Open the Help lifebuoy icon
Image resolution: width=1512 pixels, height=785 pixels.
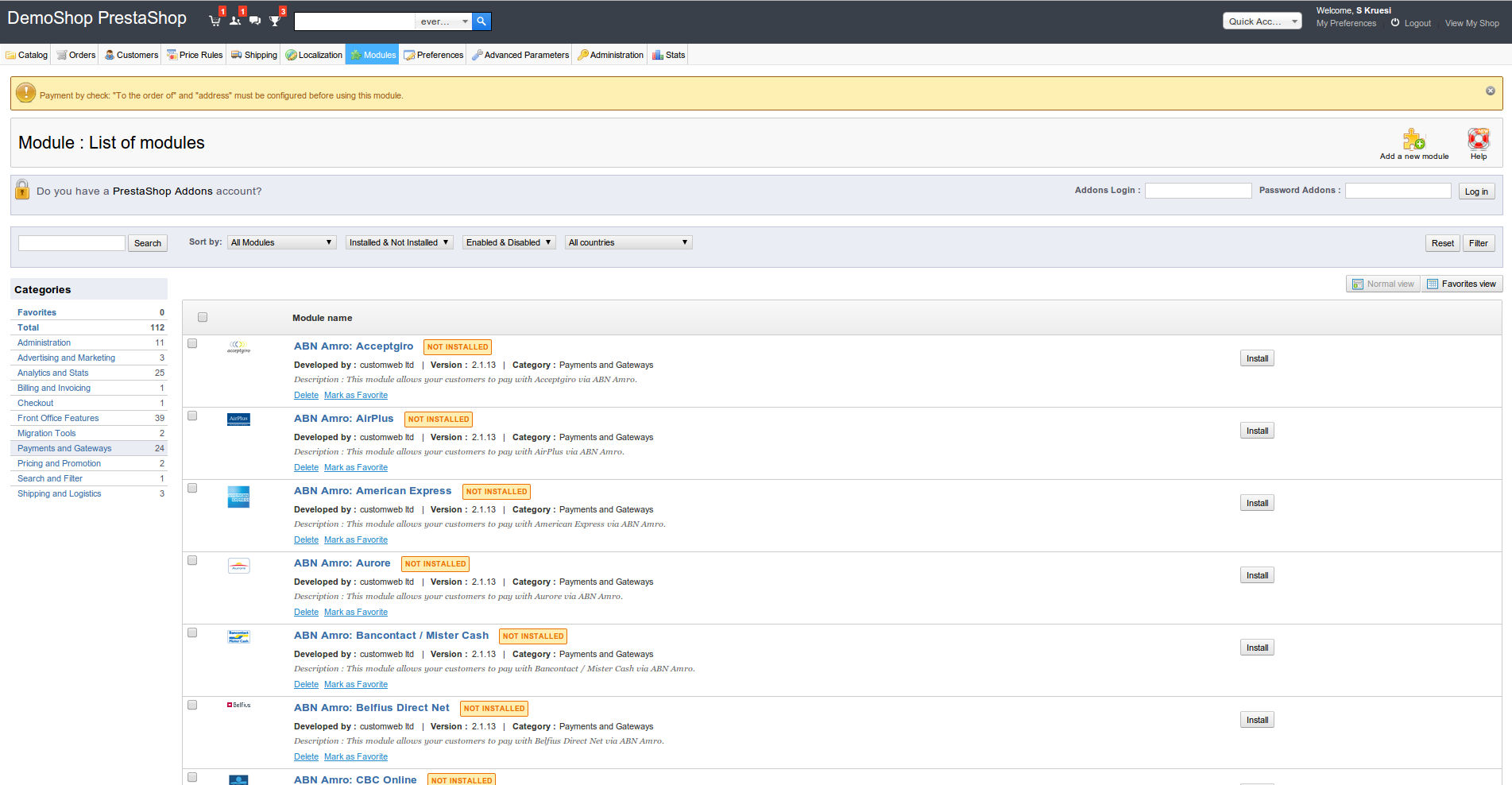coord(1479,139)
